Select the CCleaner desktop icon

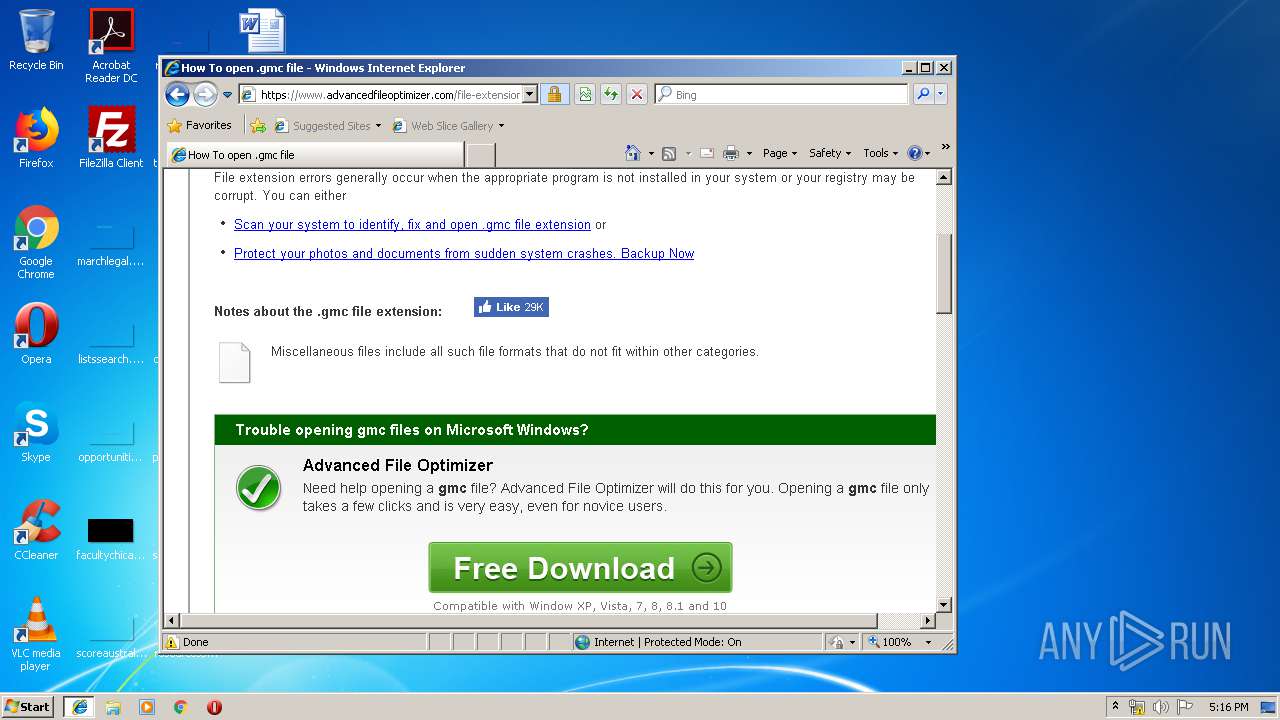(x=36, y=530)
